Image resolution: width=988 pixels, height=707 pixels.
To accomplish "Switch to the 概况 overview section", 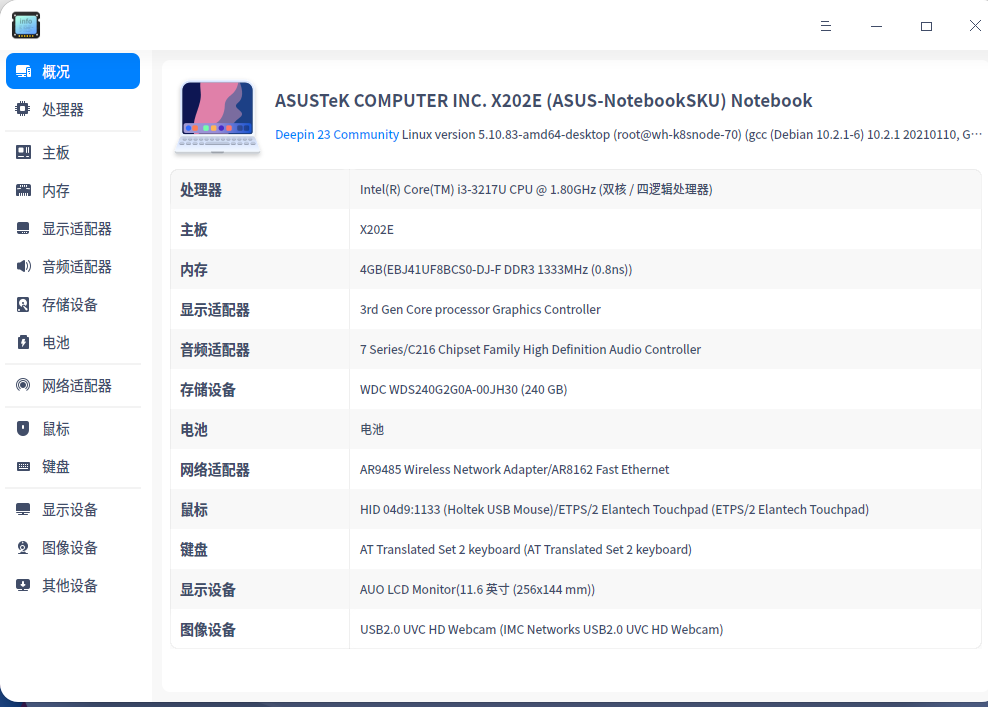I will [x=72, y=71].
